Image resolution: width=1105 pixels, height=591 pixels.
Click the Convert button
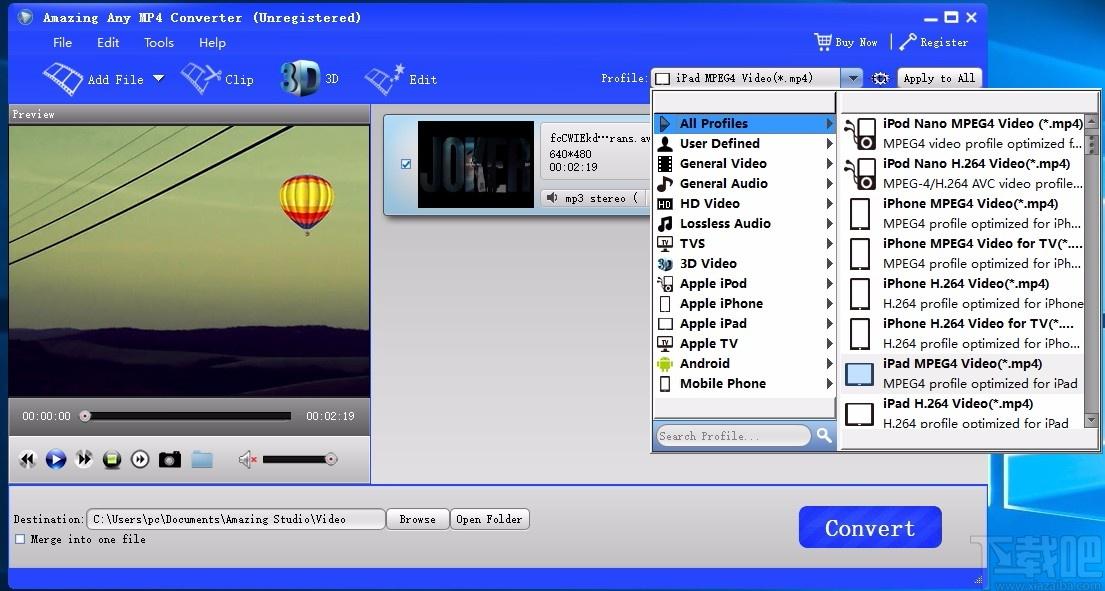coord(870,527)
